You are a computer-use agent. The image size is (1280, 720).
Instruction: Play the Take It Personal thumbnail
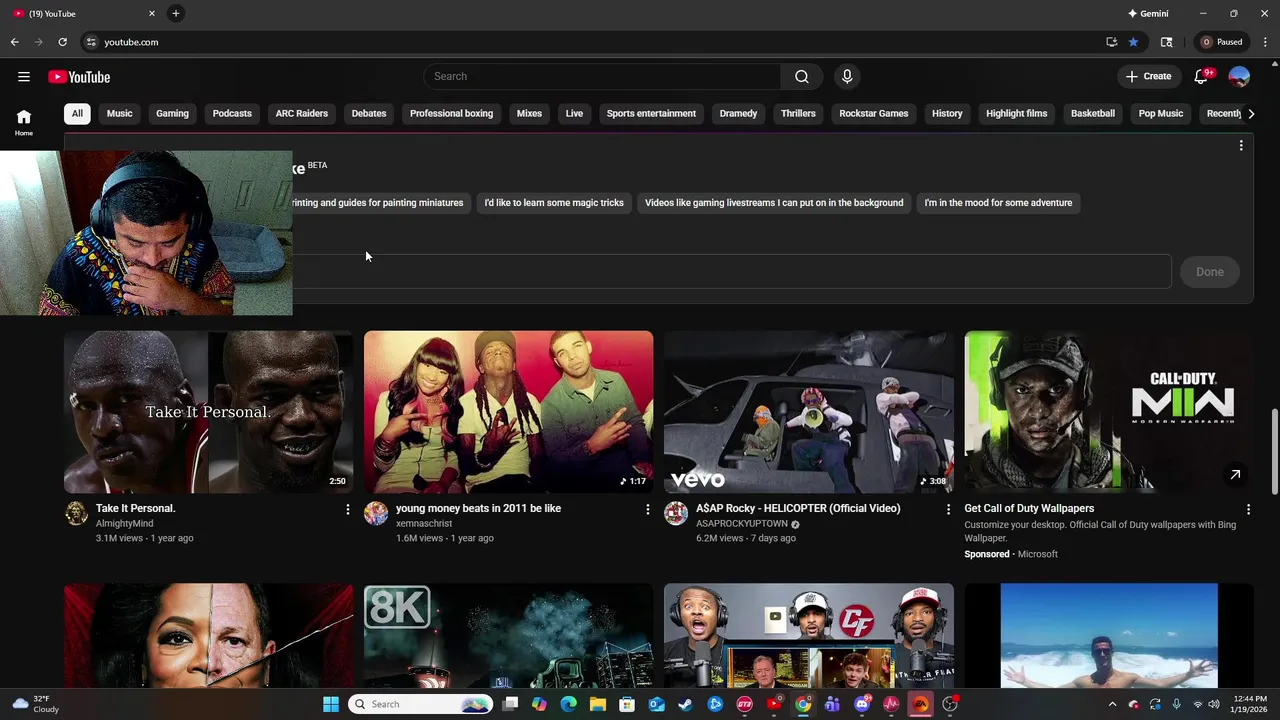(208, 412)
